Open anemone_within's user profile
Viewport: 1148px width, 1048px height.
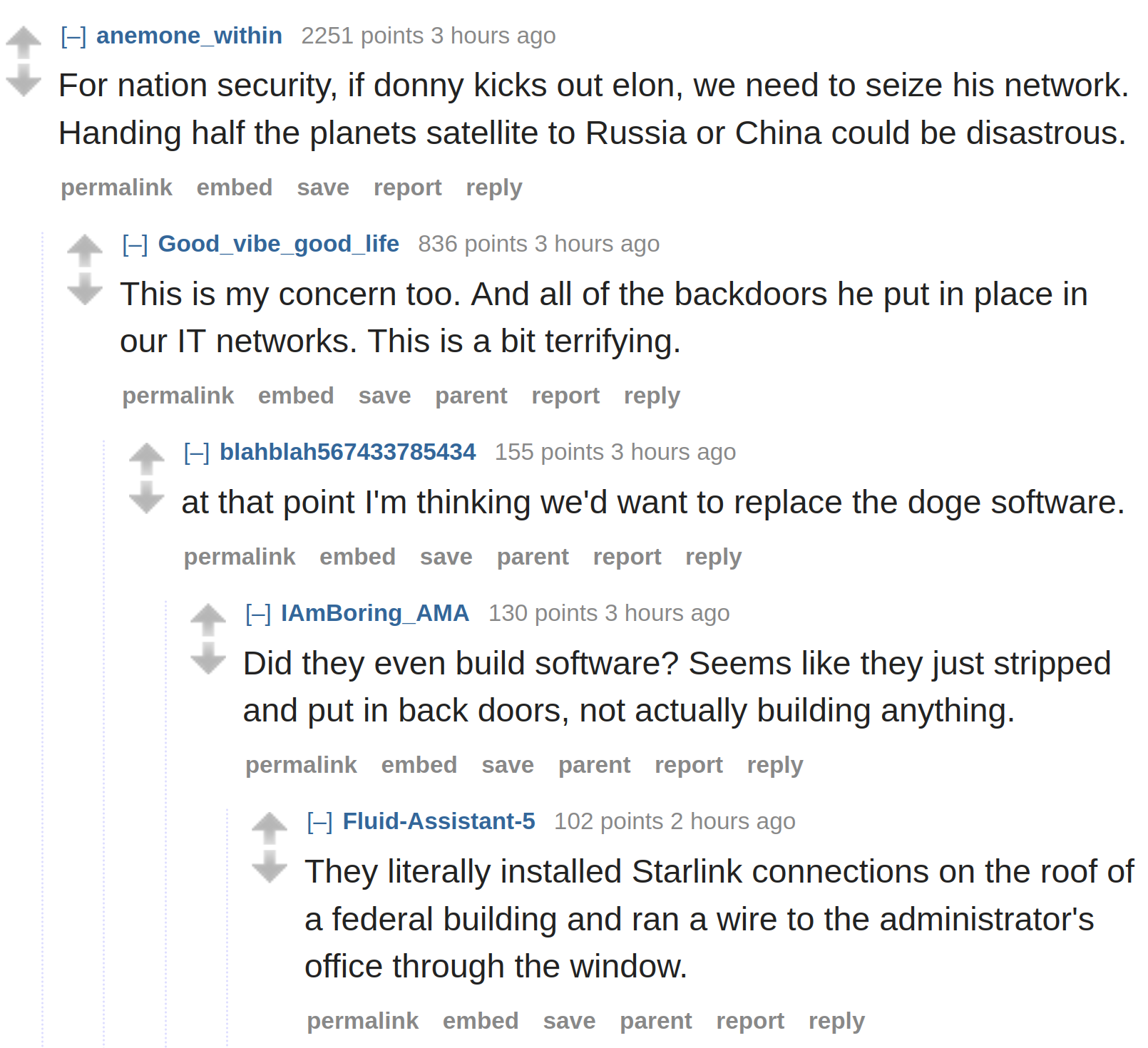pyautogui.click(x=189, y=36)
